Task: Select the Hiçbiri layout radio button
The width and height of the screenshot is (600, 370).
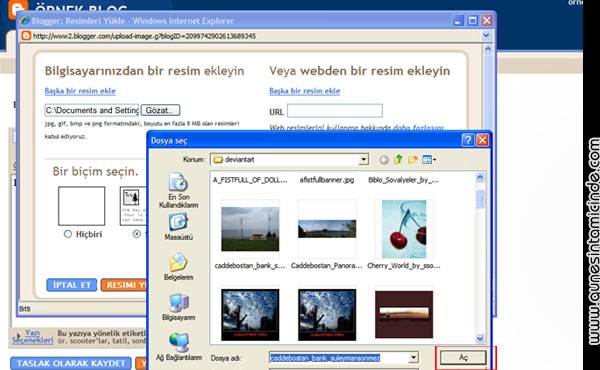Action: (68, 234)
